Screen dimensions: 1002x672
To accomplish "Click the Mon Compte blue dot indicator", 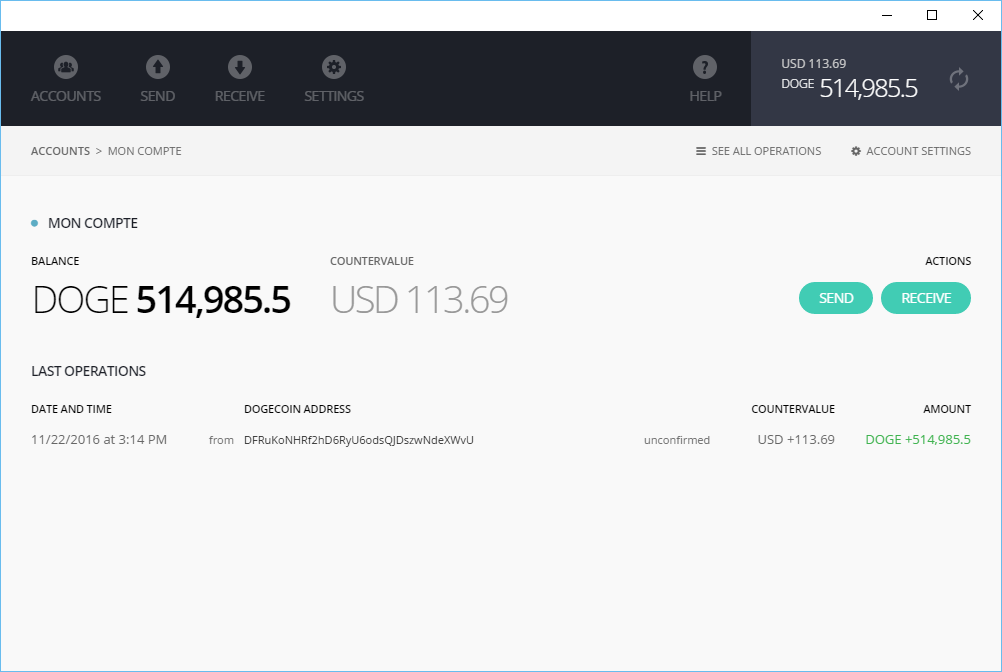I will [35, 223].
